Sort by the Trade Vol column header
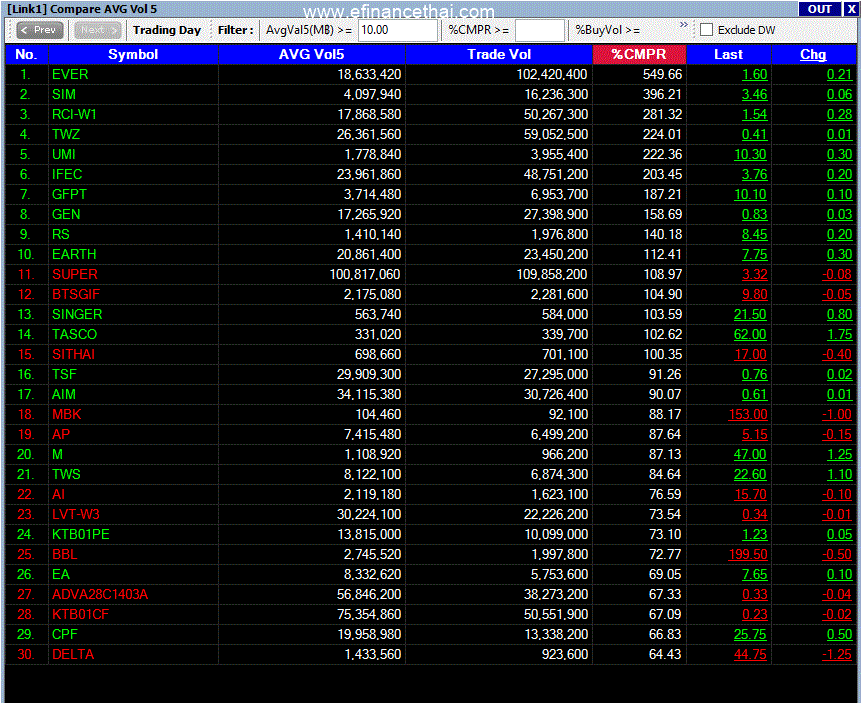 click(x=499, y=54)
